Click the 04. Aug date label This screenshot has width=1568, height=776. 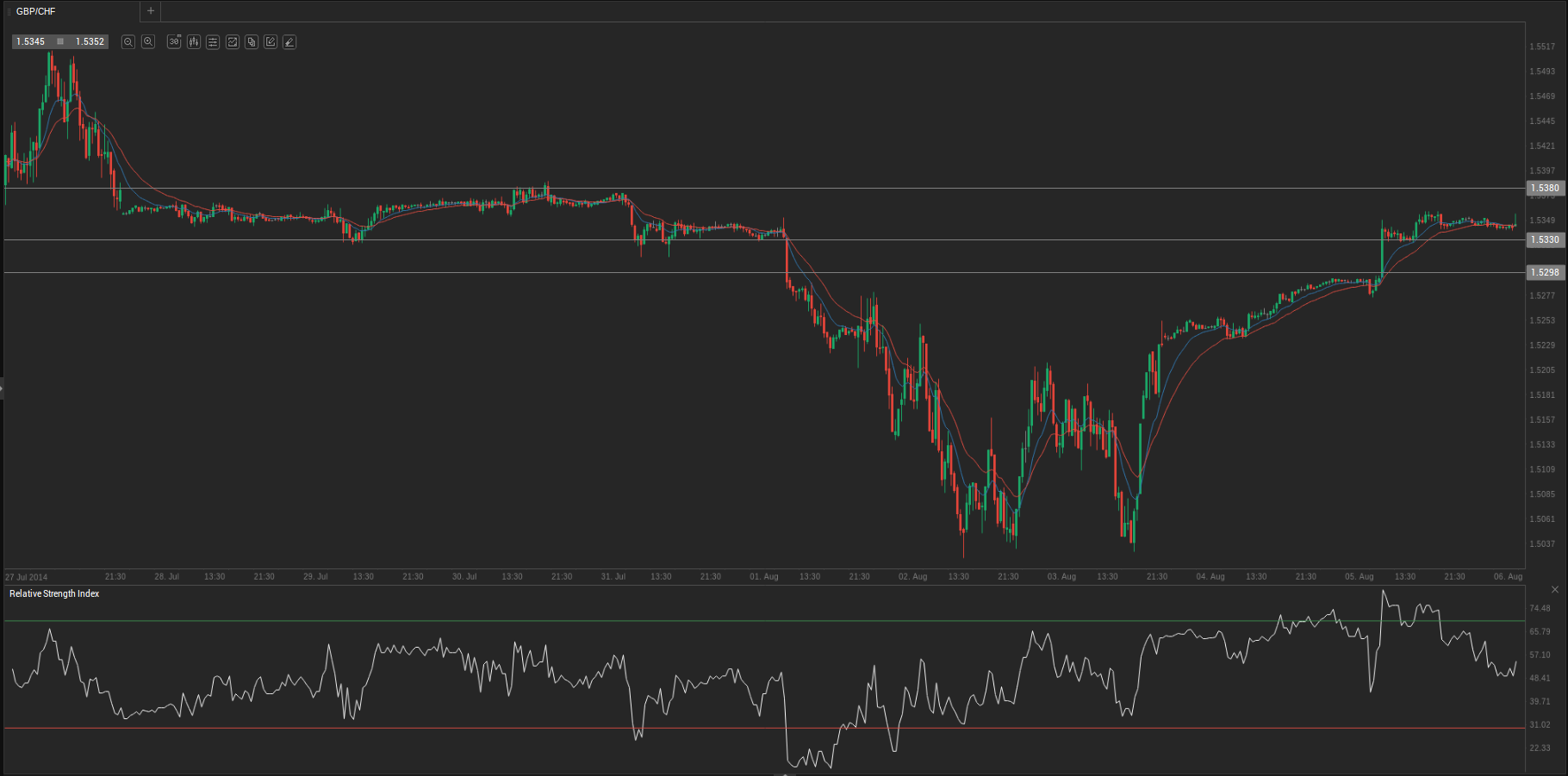[1210, 577]
